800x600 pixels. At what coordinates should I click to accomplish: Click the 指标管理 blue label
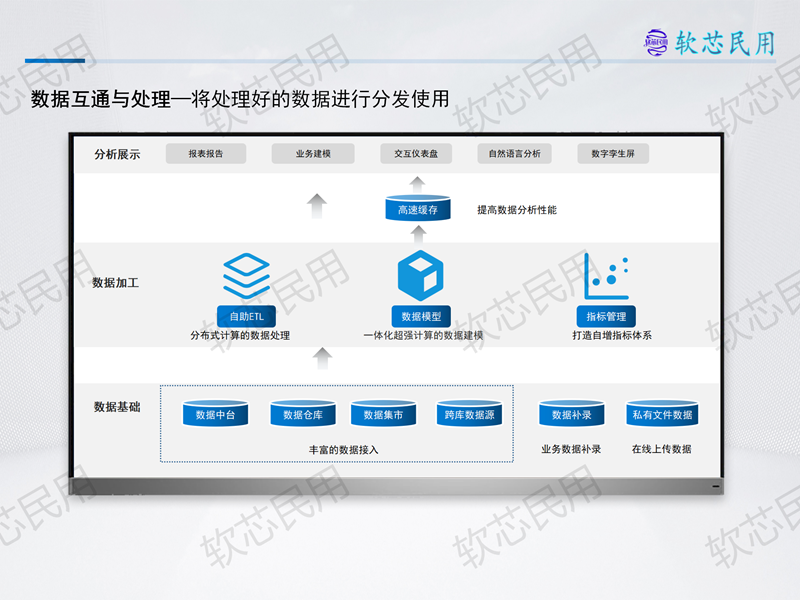point(606,316)
